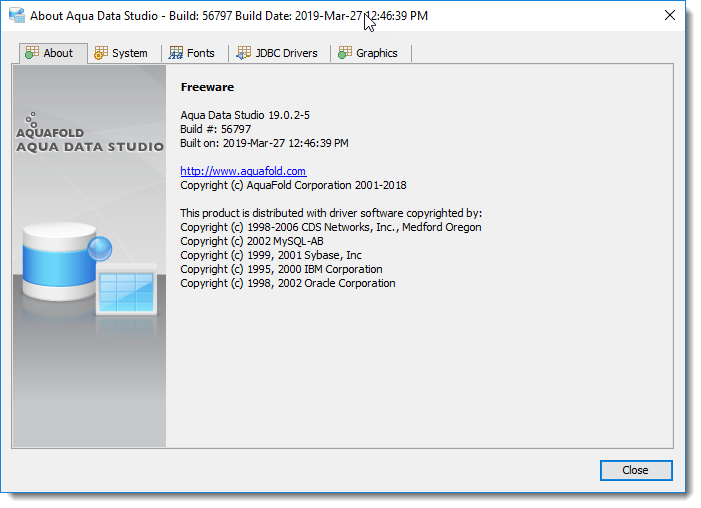This screenshot has height=508, width=701.
Task: Click the Oracle Corporation copyright line
Action: (x=288, y=283)
